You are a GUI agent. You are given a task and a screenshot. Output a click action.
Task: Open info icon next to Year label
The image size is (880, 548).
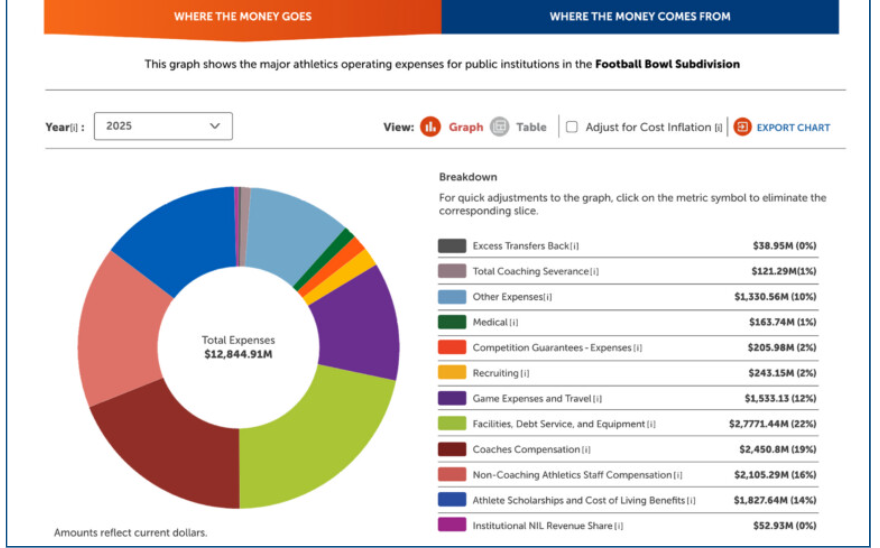coord(74,128)
